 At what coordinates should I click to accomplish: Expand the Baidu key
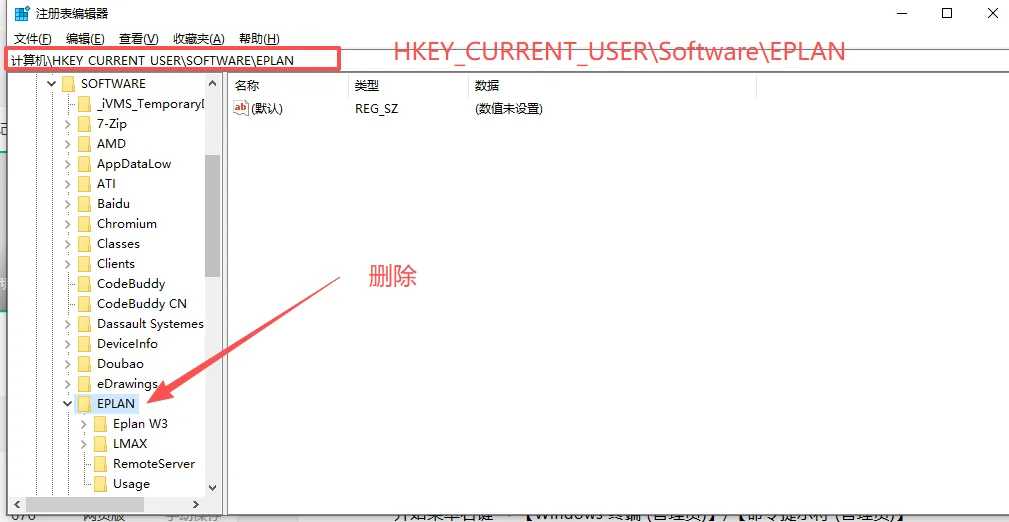point(68,203)
